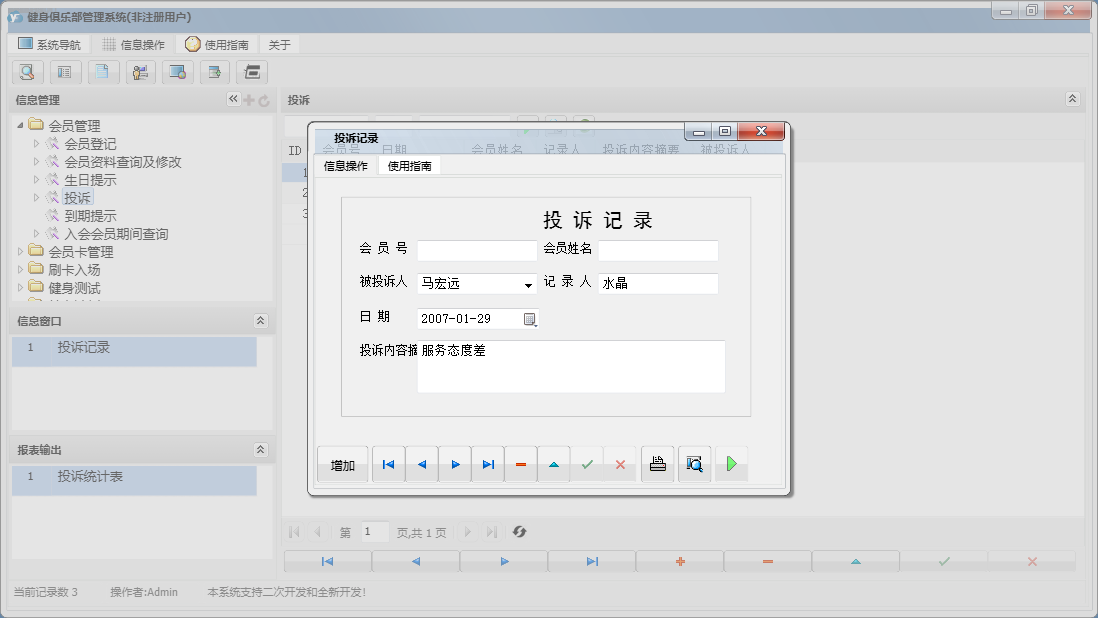Click the page number input field at the bottom
The width and height of the screenshot is (1098, 618).
pyautogui.click(x=374, y=531)
